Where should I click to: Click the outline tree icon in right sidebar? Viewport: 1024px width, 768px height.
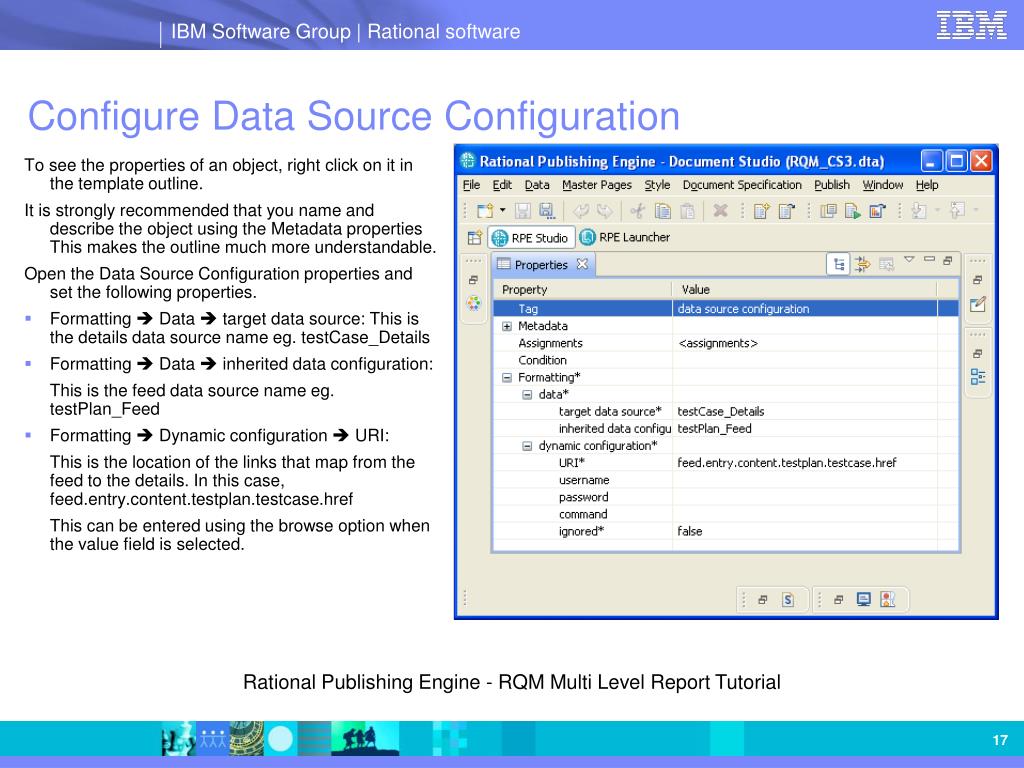coord(978,377)
